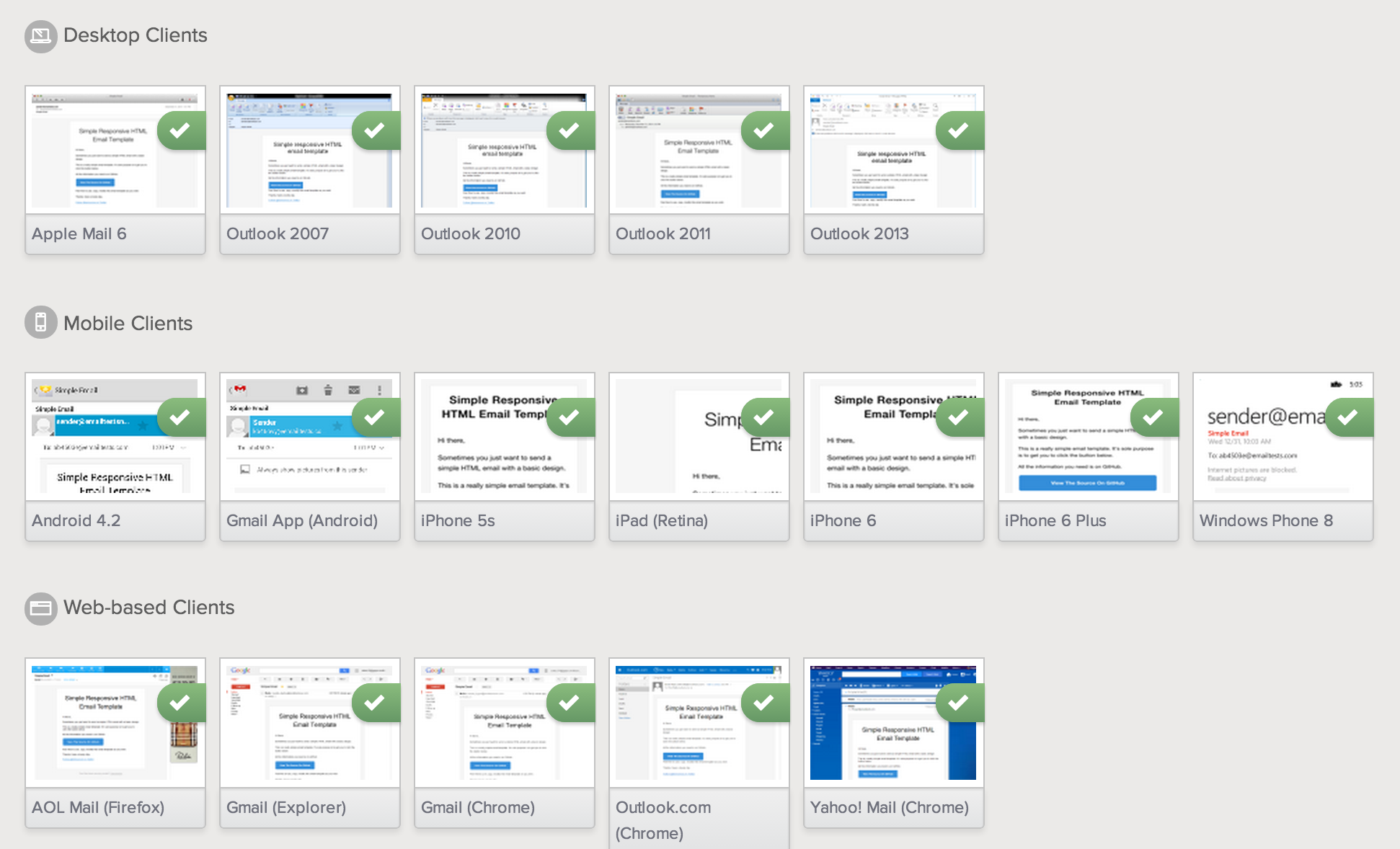
Task: Click the 'Gmail (Explorer)' label
Action: pos(286,808)
